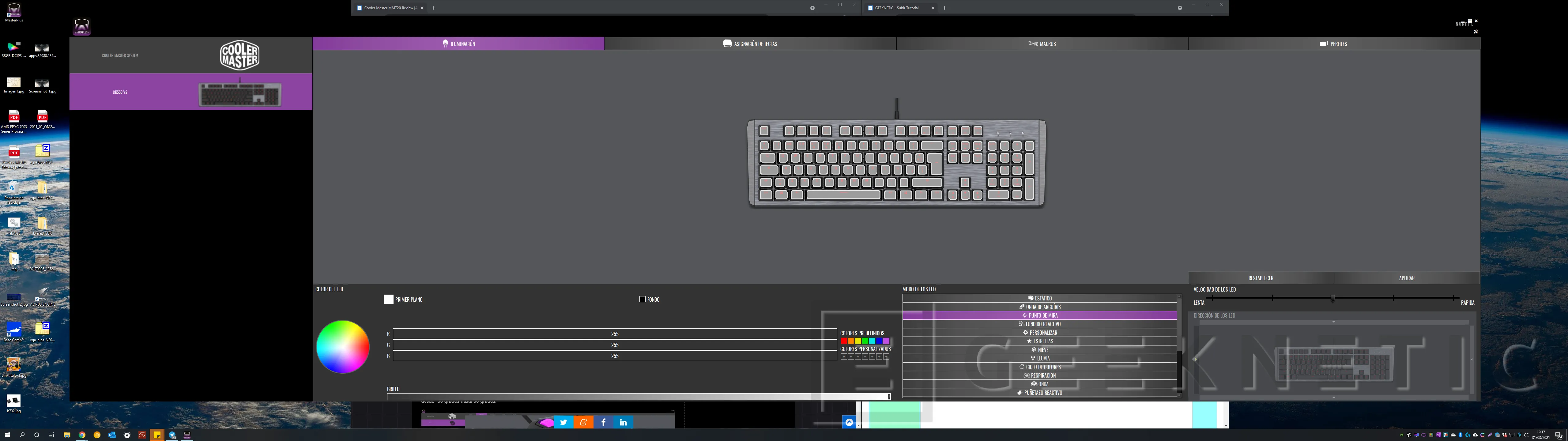The image size is (1568, 441).
Task: Open the Macros tab
Action: 1042,44
